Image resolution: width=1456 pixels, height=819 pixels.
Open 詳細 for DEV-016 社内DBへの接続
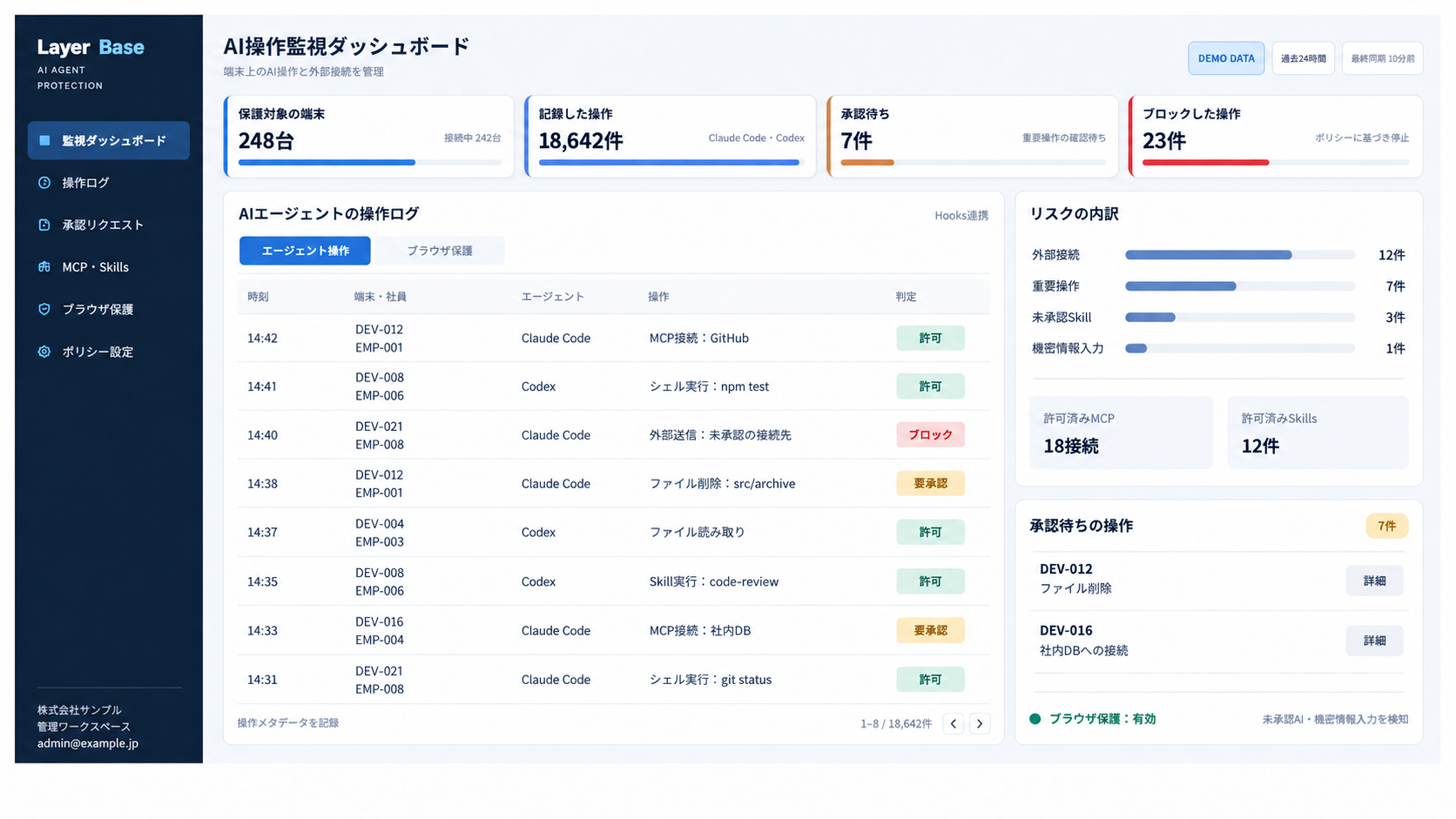tap(1374, 641)
